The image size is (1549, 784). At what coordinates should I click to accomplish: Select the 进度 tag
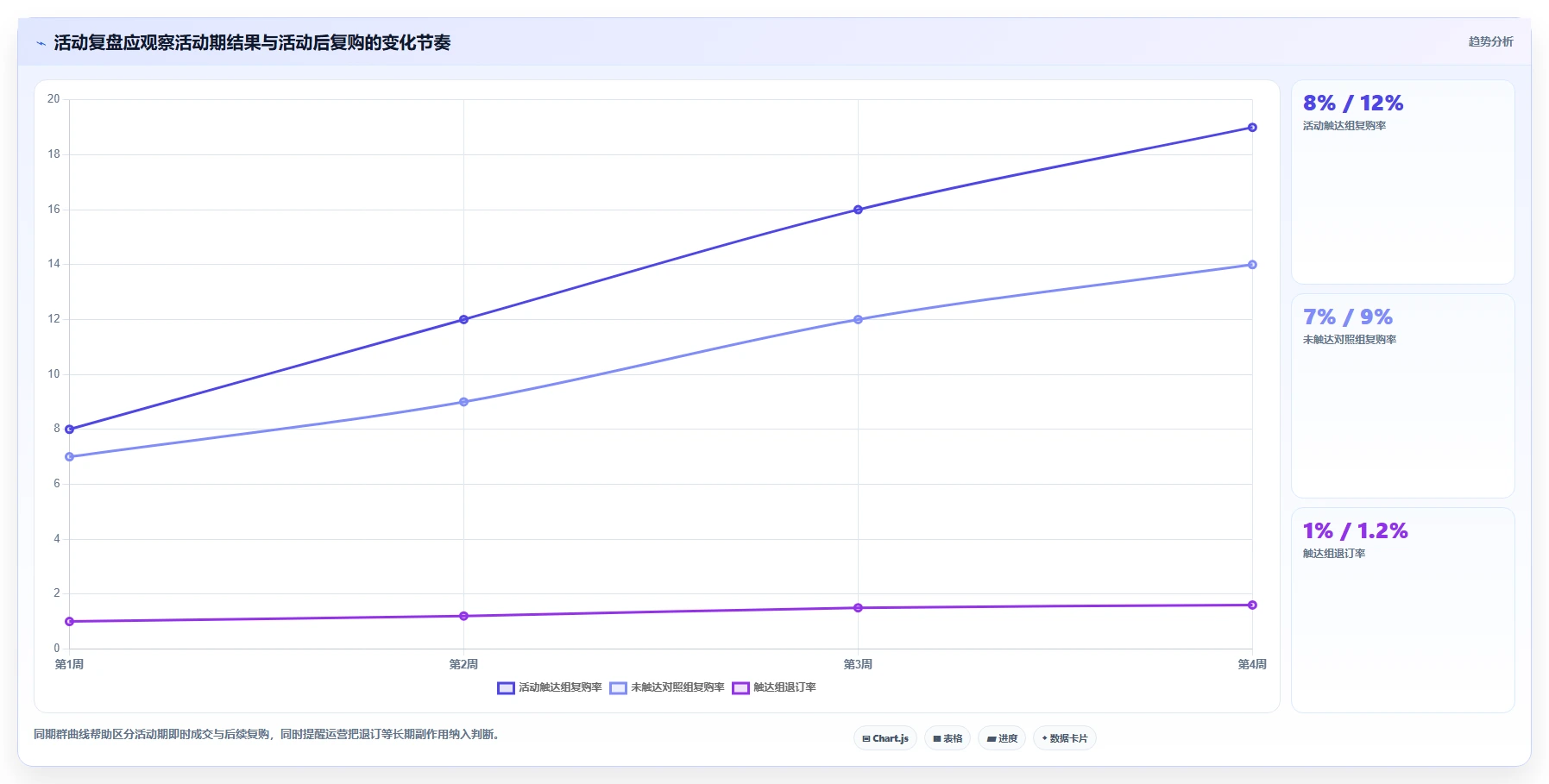pyautogui.click(x=1002, y=738)
